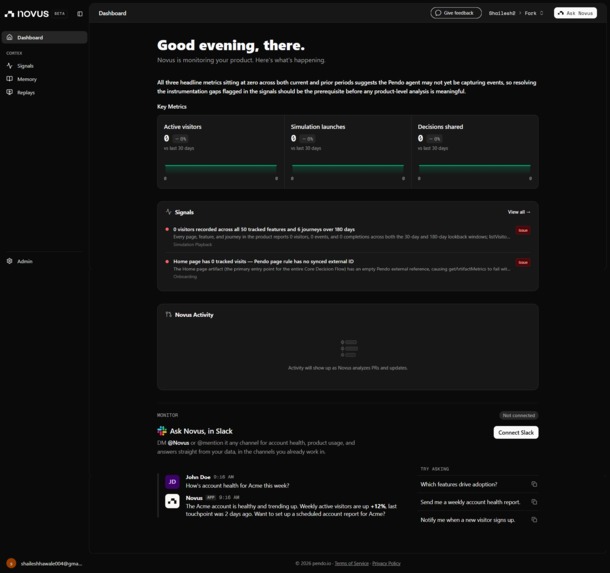The height and width of the screenshot is (573, 610).
Task: Open the 0 visitors recorded signal
Action: pyautogui.click(x=347, y=237)
